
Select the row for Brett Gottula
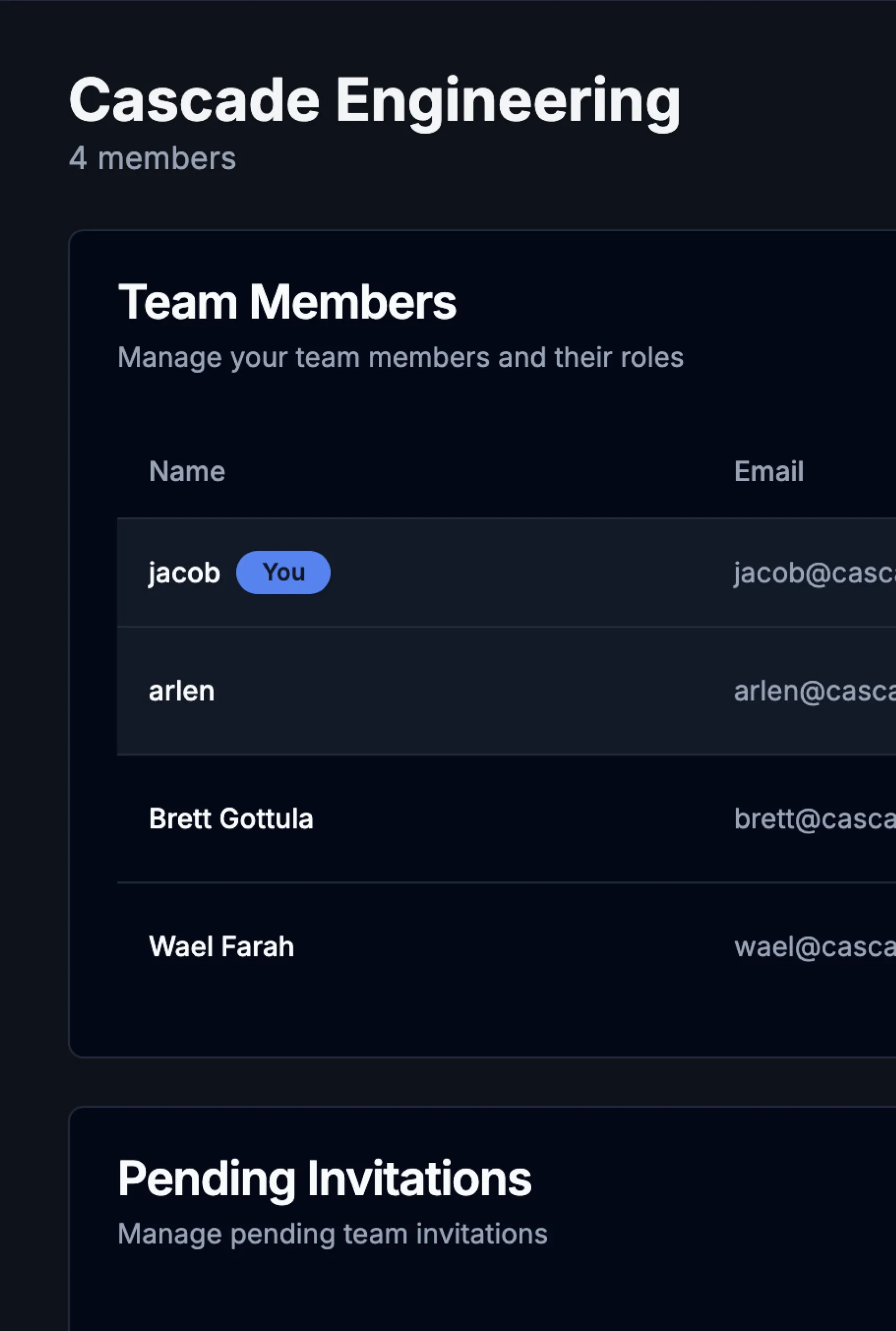click(x=400, y=819)
